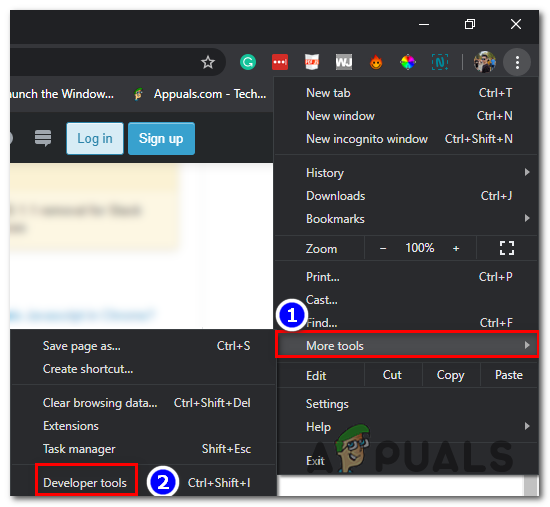Restore down the Chrome window

coord(470,24)
